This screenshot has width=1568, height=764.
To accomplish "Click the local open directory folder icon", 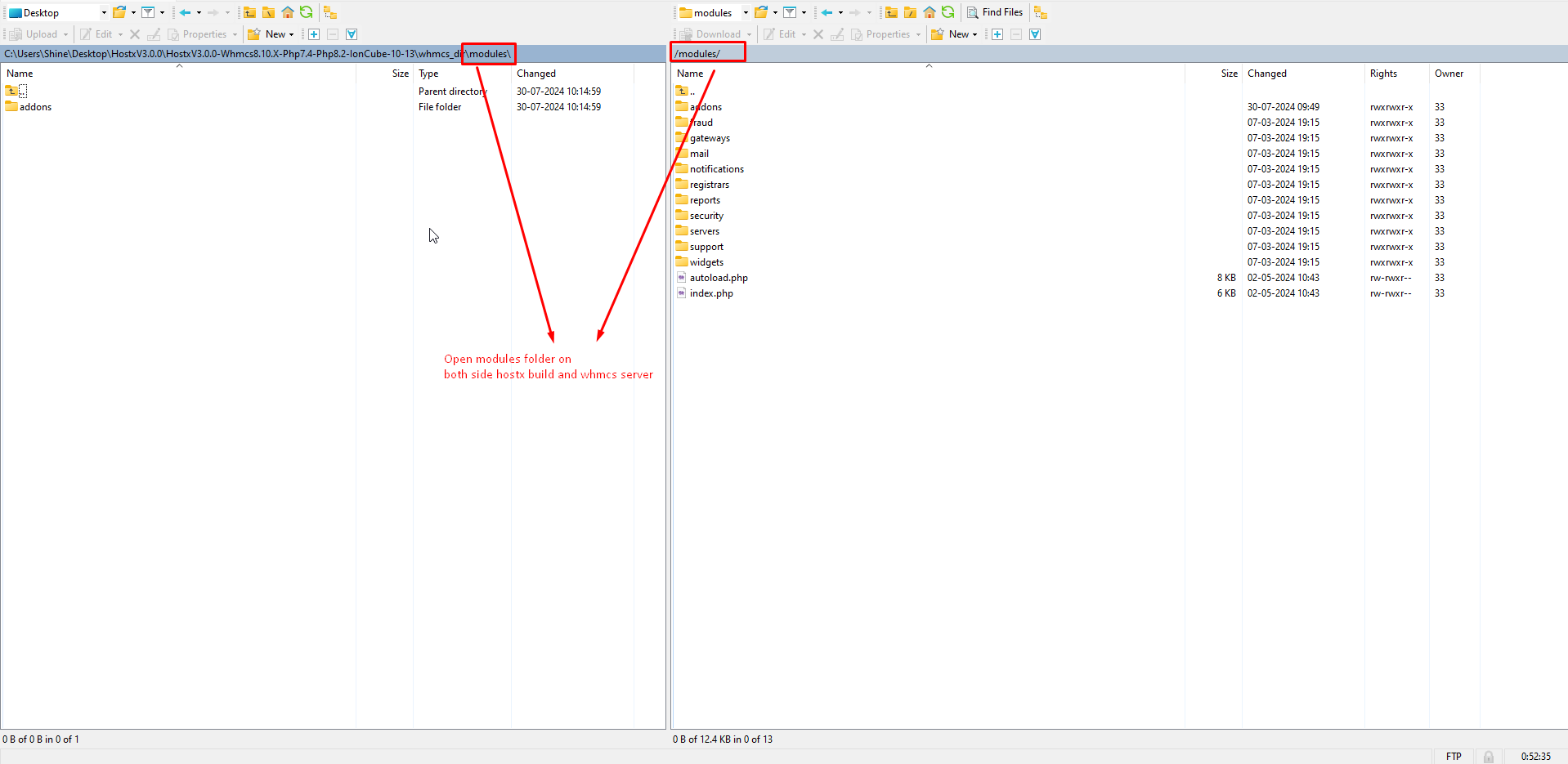I will pos(119,12).
